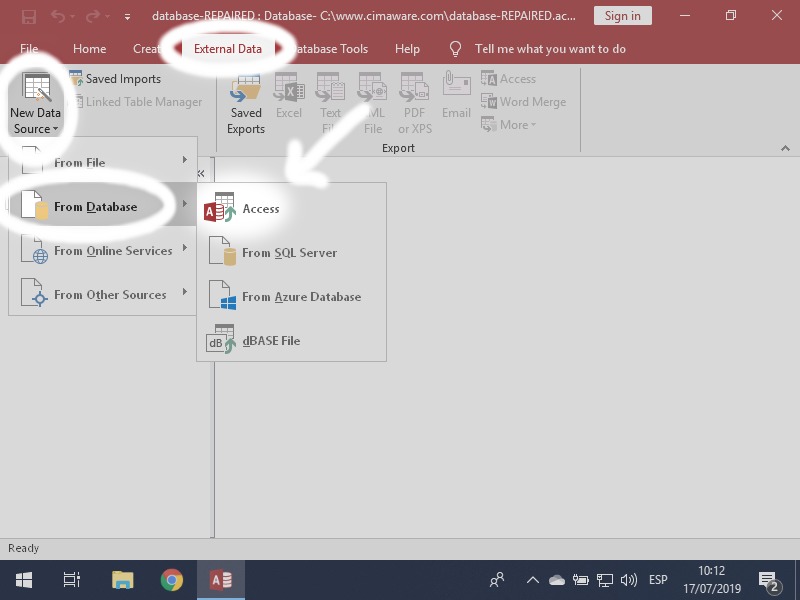
Task: Change the ESP input language
Action: coord(658,580)
